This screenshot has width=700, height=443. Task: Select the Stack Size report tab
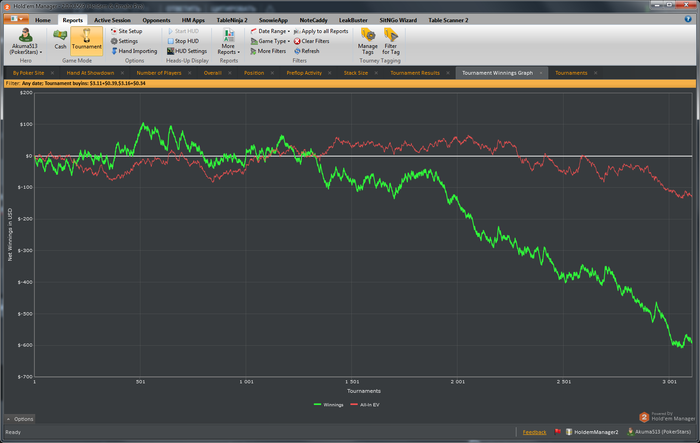(x=356, y=73)
